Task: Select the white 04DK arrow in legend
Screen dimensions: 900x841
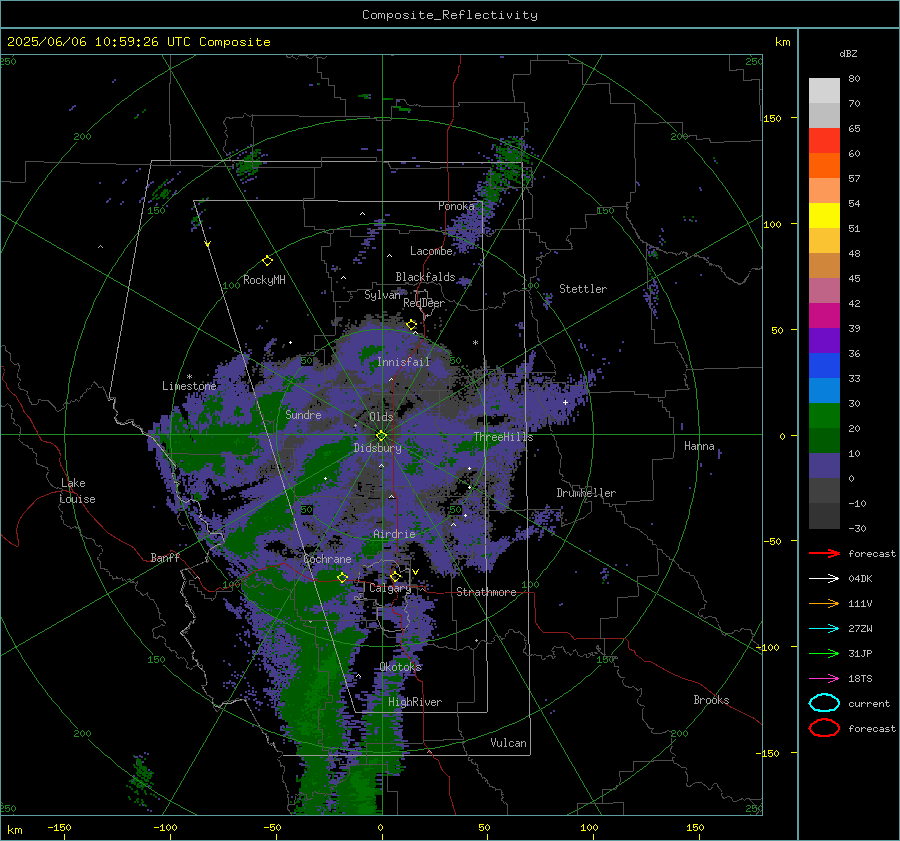Action: pos(824,578)
